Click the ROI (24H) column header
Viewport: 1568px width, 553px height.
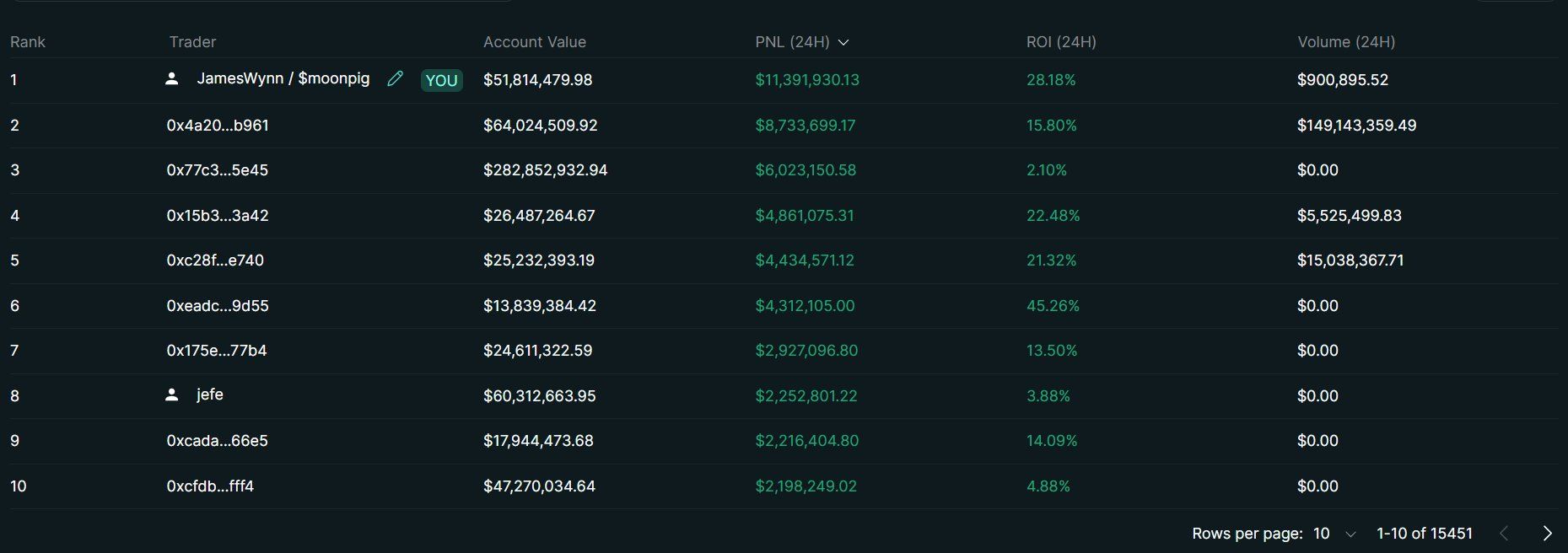pos(1061,42)
